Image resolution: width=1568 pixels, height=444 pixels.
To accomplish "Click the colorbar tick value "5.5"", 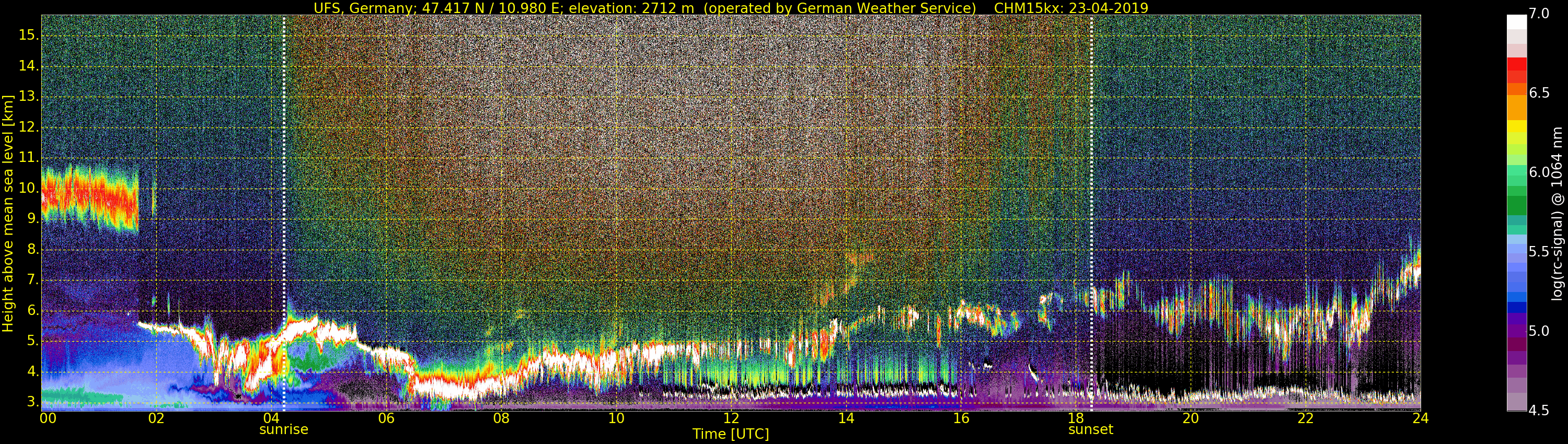I will coord(1539,252).
